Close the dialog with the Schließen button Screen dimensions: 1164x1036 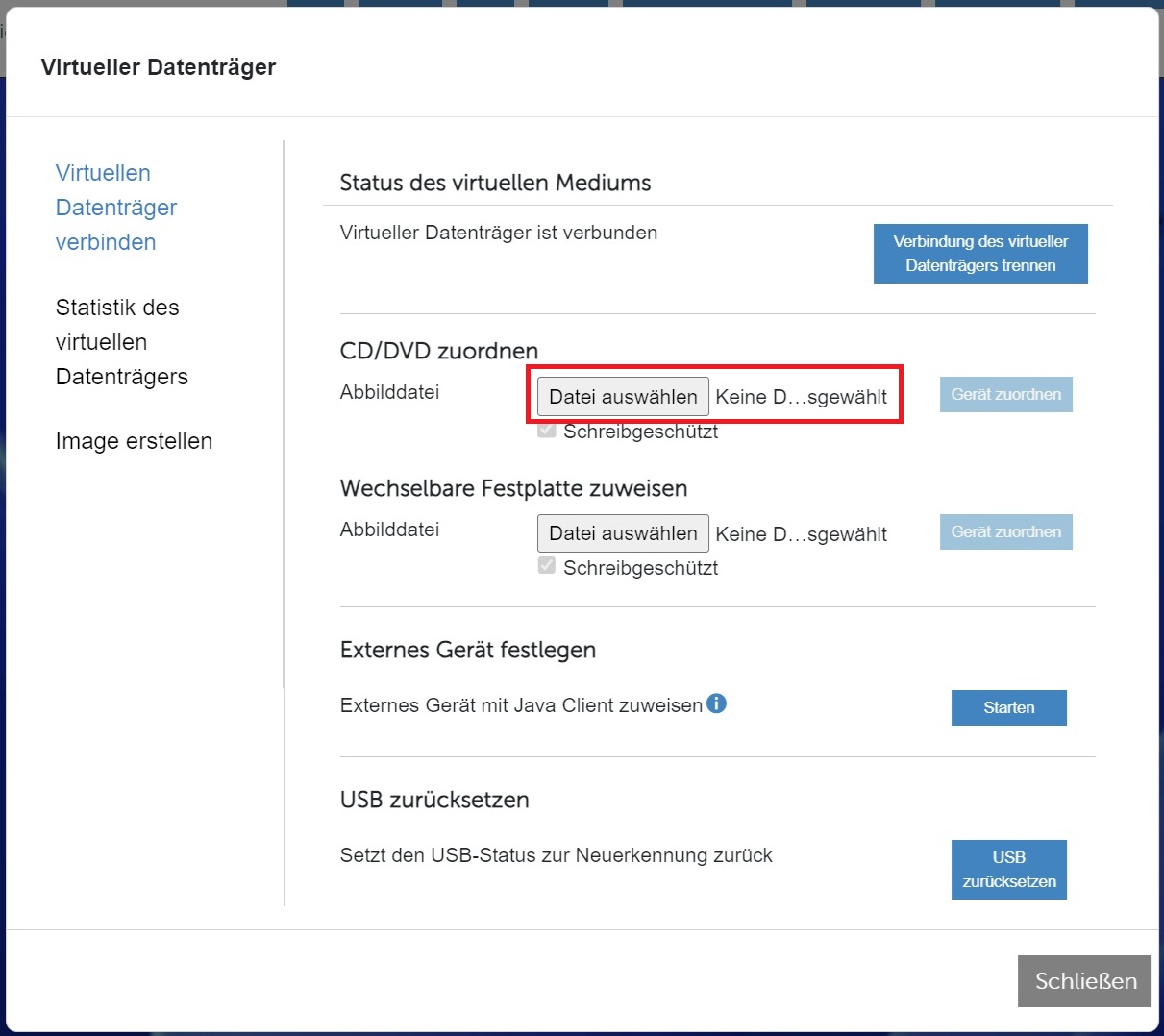pos(1084,981)
